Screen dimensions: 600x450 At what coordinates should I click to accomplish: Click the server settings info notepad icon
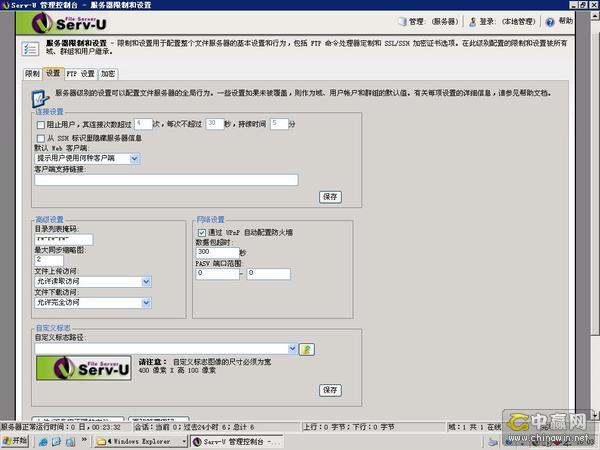[41, 97]
